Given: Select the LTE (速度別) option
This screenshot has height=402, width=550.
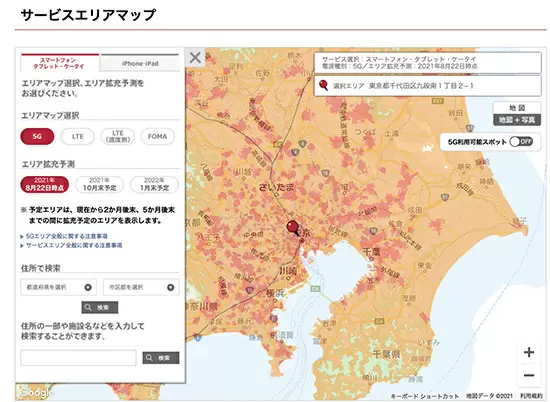Looking at the screenshot, I should click(118, 136).
